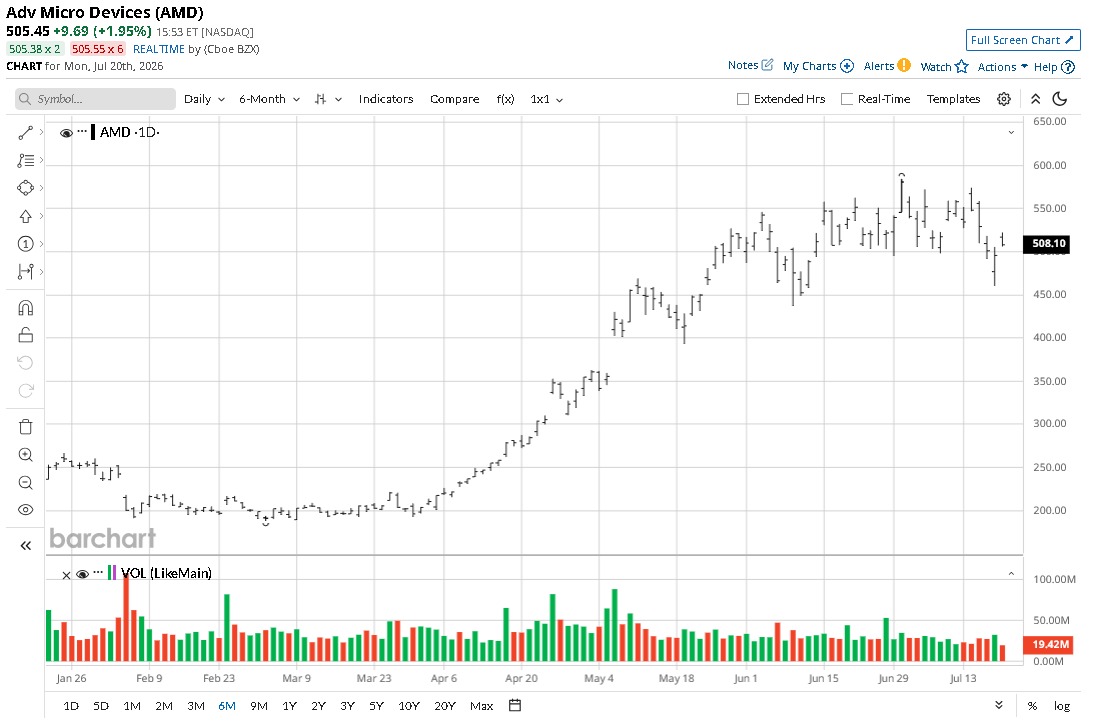Toggle log scale button
The height and width of the screenshot is (721, 1106).
click(1062, 705)
